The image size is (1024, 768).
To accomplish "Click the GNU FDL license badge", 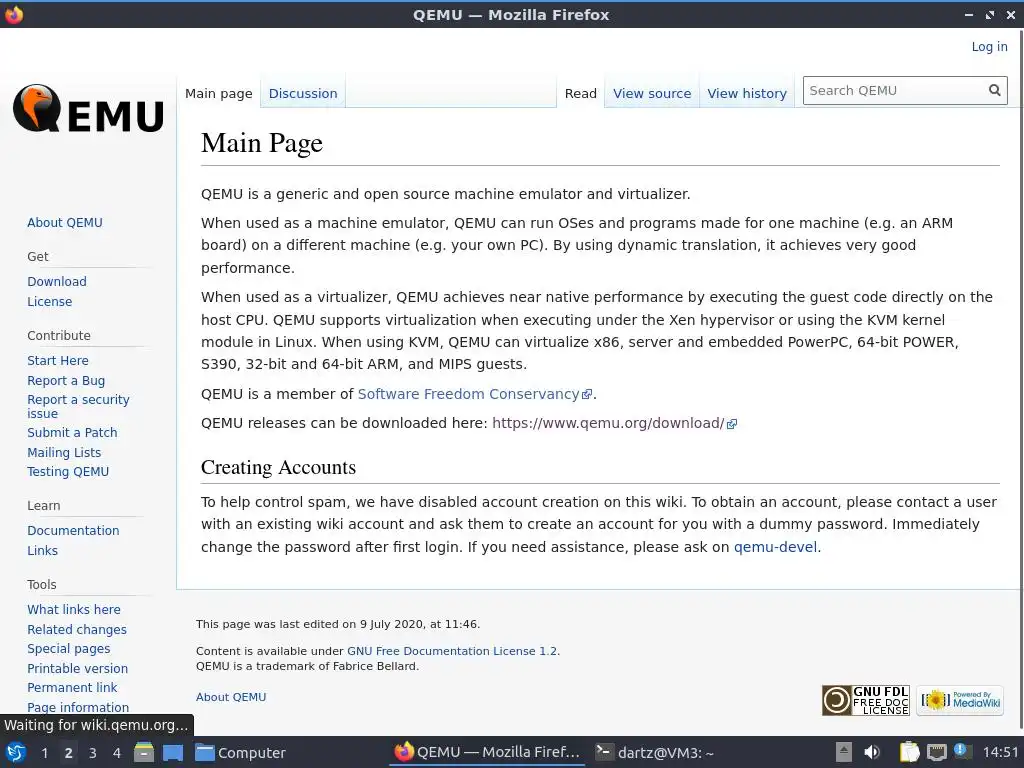I will [865, 701].
